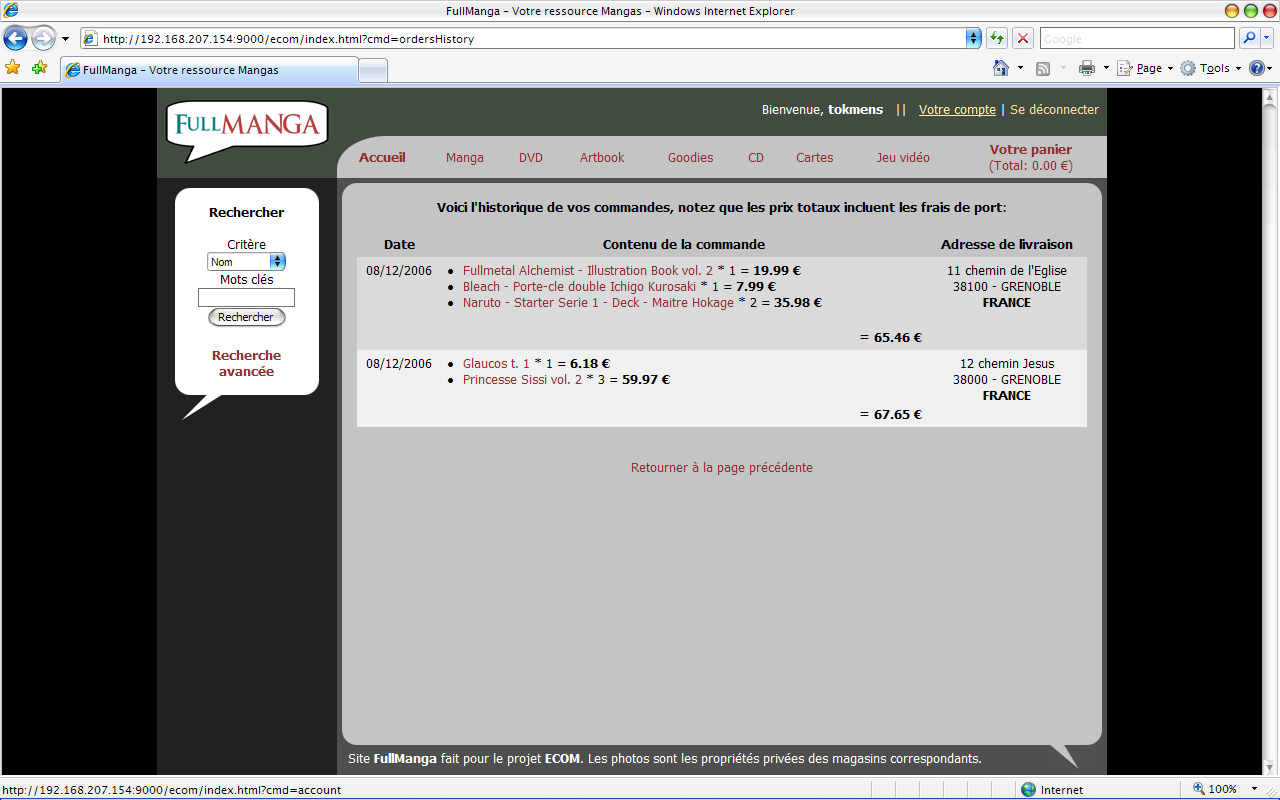Viewport: 1280px width, 800px height.
Task: Click the Stop loading red X icon
Action: tap(1023, 39)
